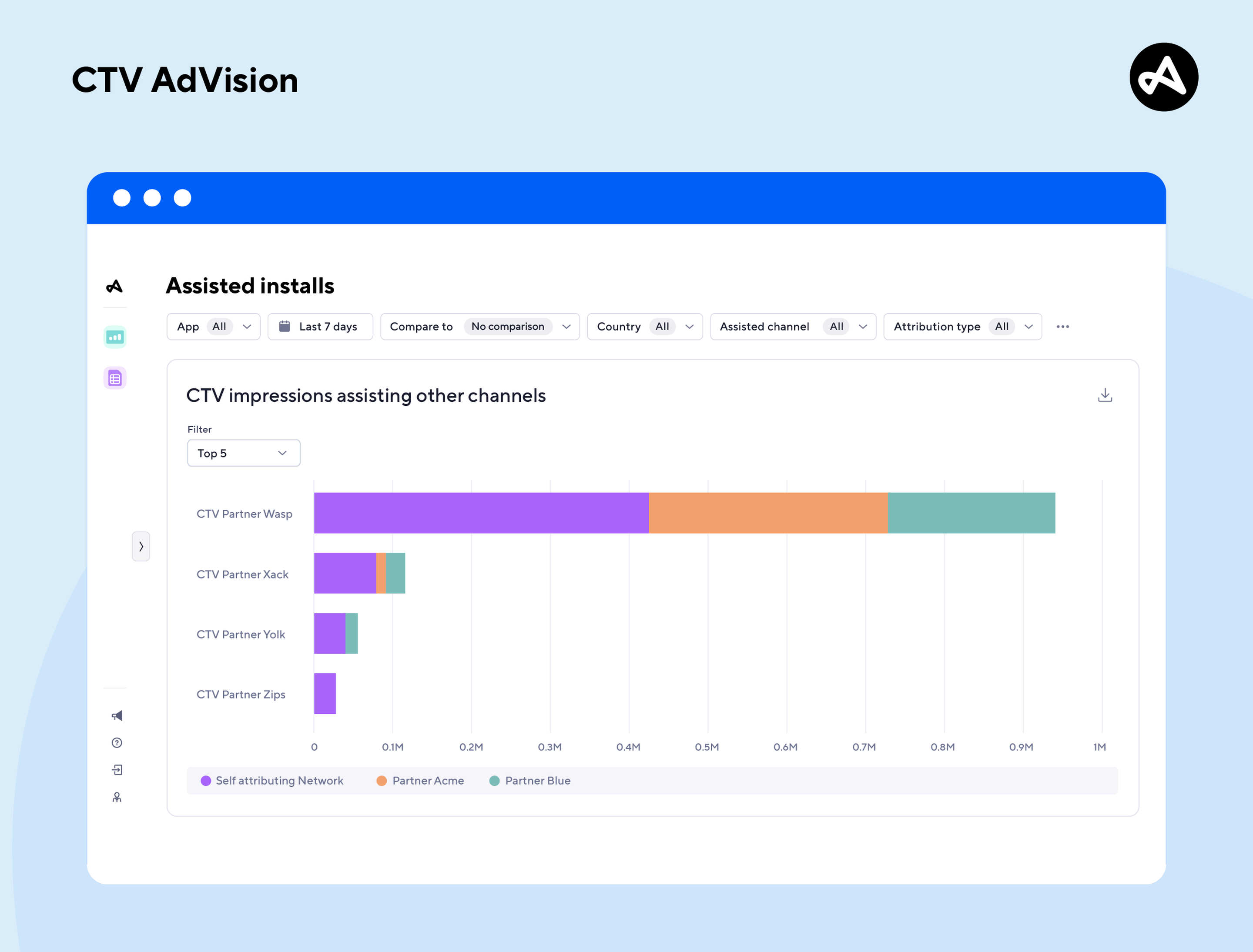Image resolution: width=1253 pixels, height=952 pixels.
Task: Click the CTV Partner Wasp label
Action: (245, 514)
